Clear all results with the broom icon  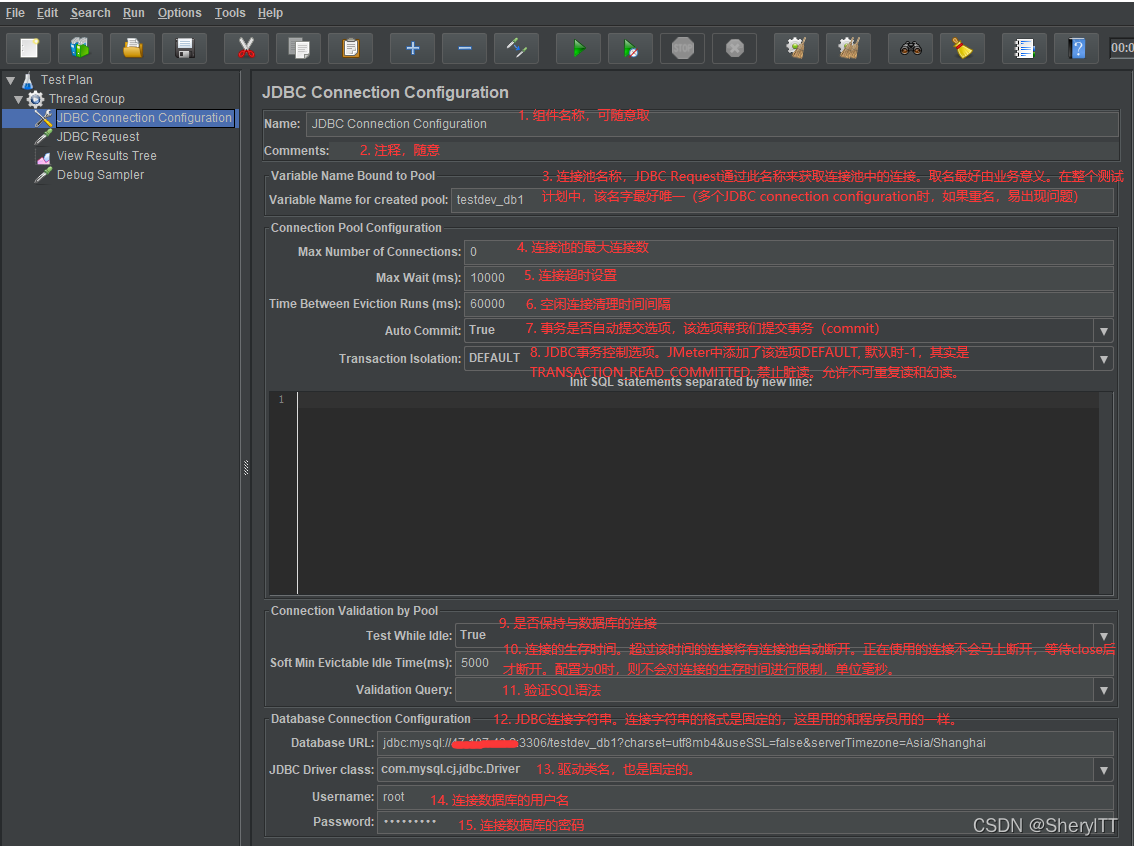point(848,47)
